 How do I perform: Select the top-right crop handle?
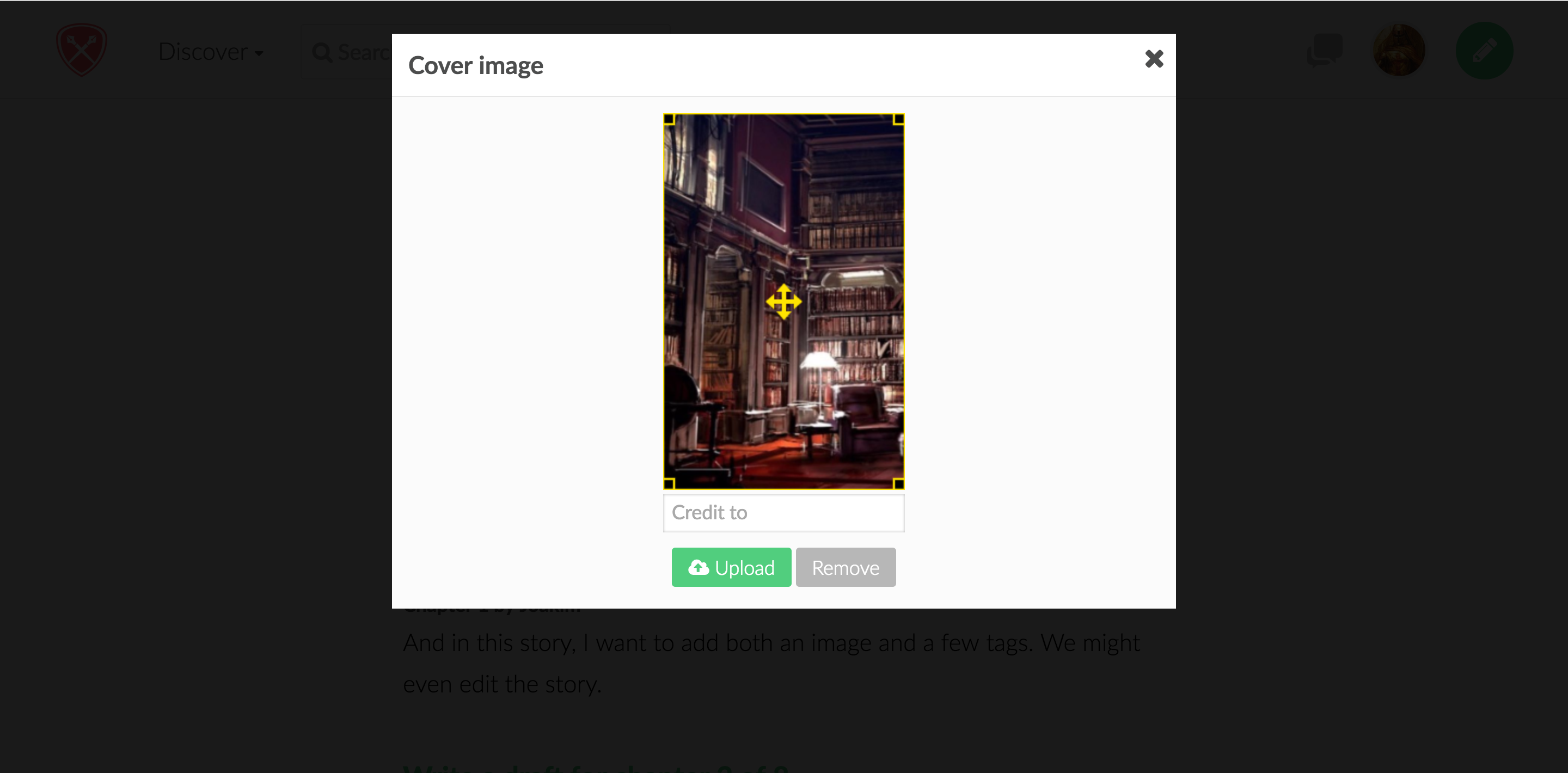pyautogui.click(x=898, y=120)
